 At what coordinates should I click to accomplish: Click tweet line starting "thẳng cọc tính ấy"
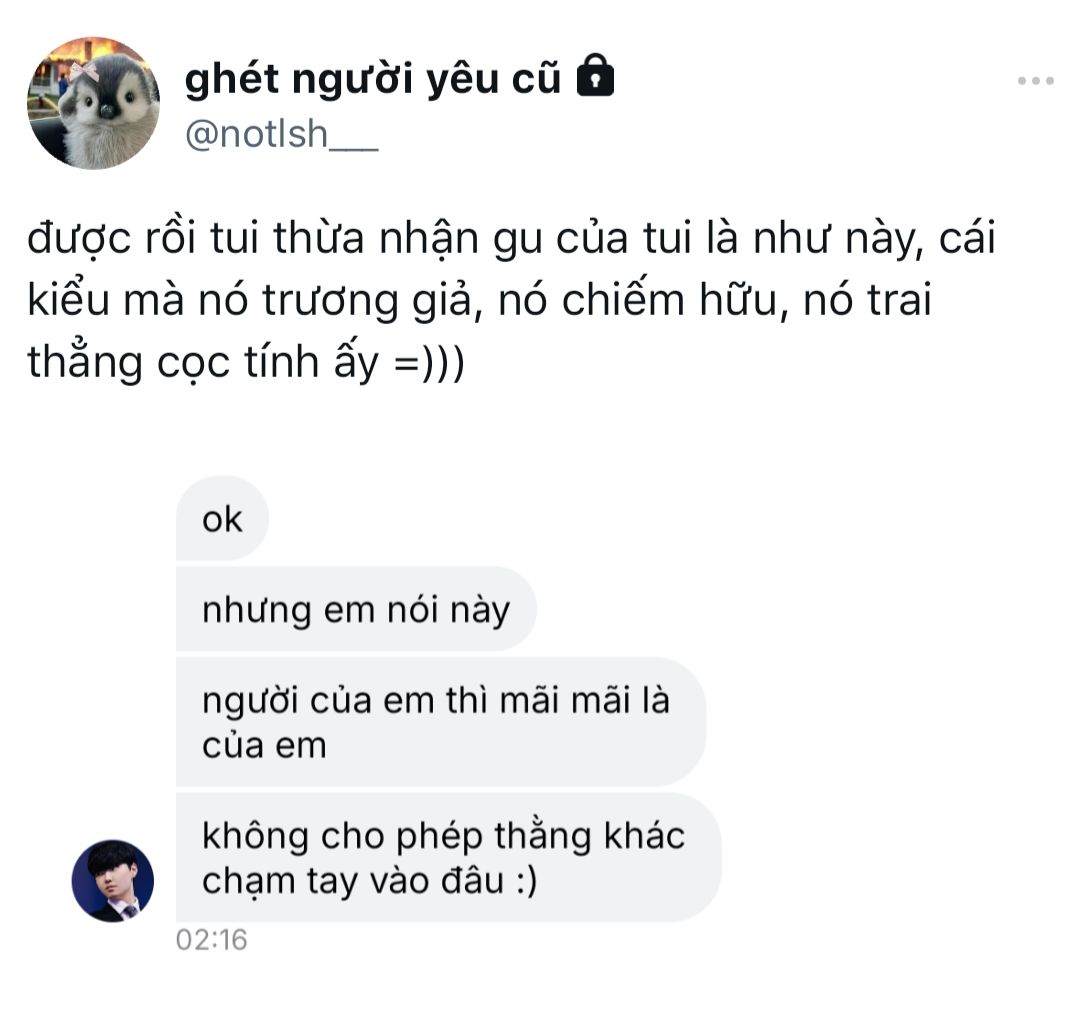pyautogui.click(x=246, y=362)
